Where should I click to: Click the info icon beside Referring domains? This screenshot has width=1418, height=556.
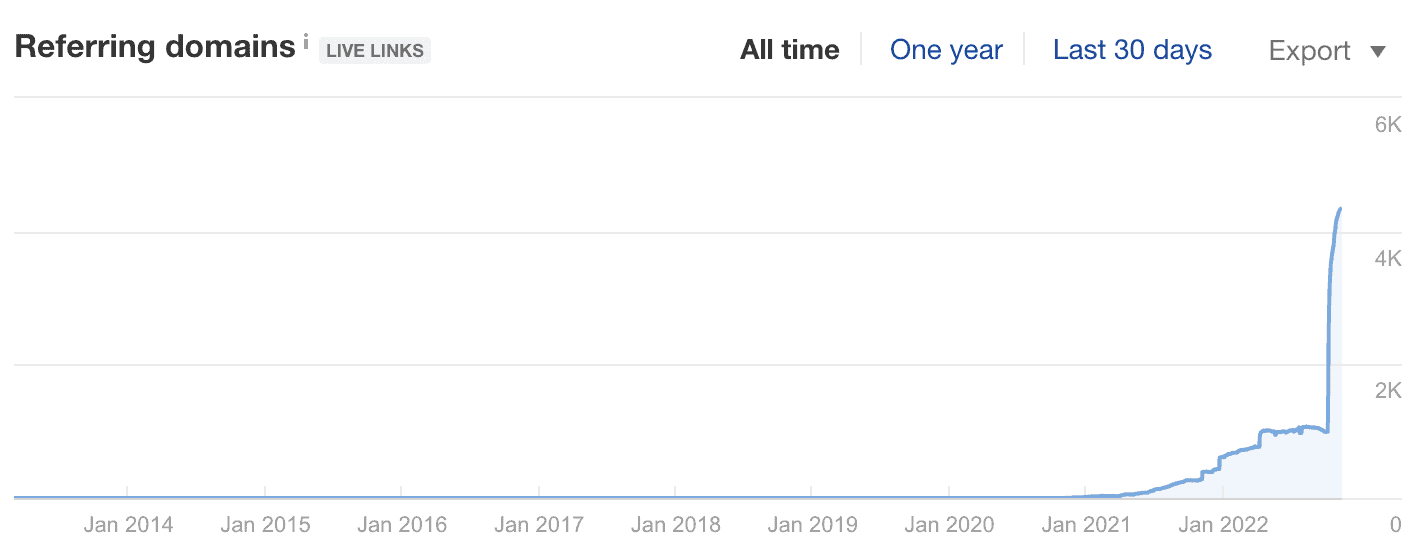(x=306, y=42)
